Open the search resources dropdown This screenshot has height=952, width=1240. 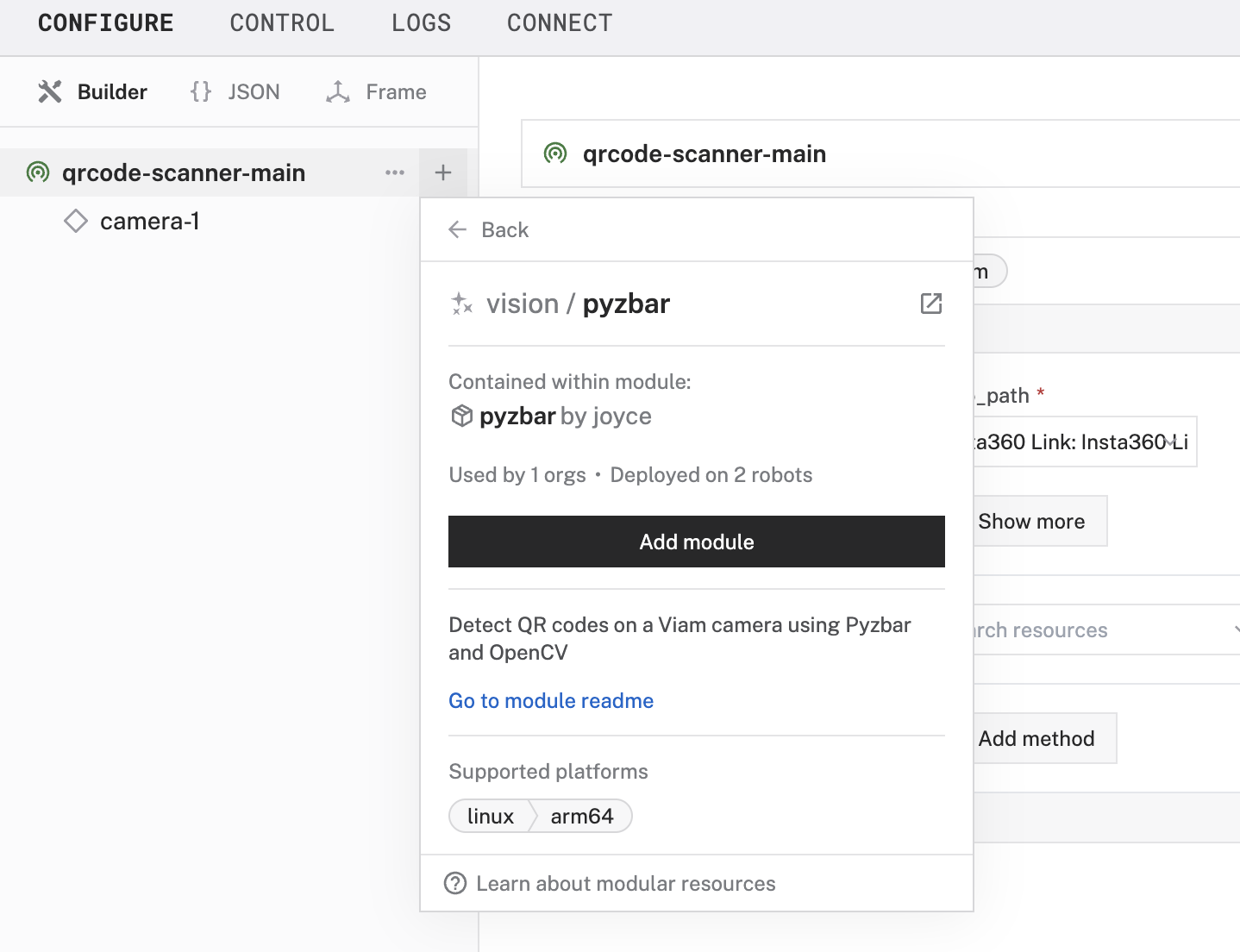[1107, 629]
